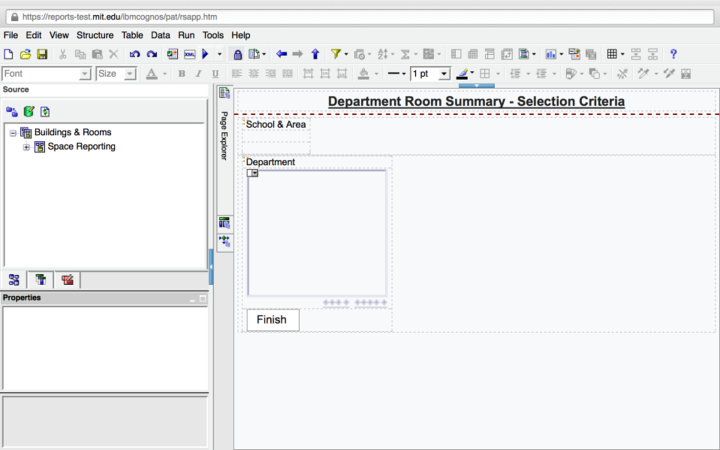Open the Tools menu
The height and width of the screenshot is (450, 720).
[x=213, y=35]
